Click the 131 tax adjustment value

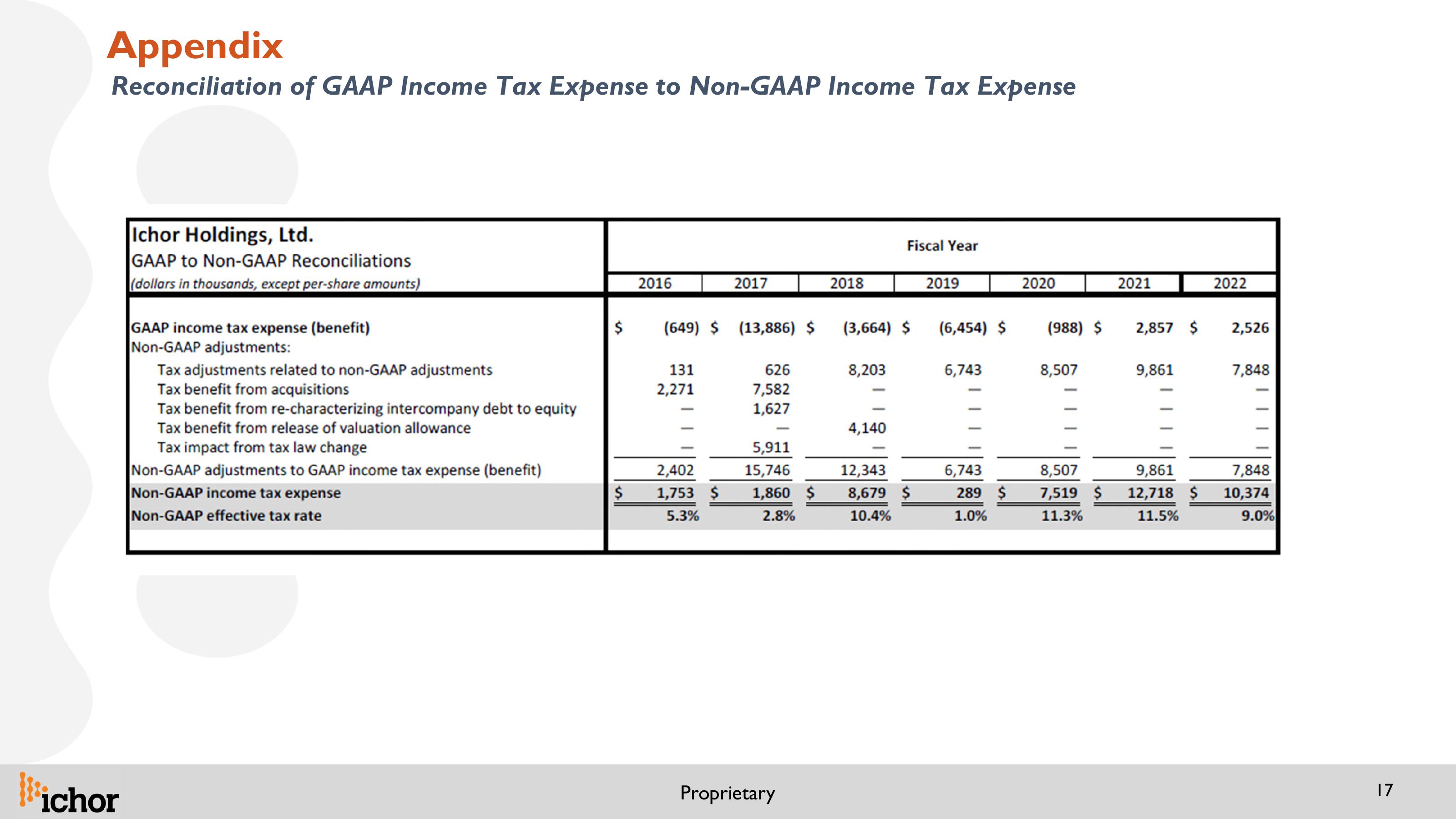coord(681,370)
